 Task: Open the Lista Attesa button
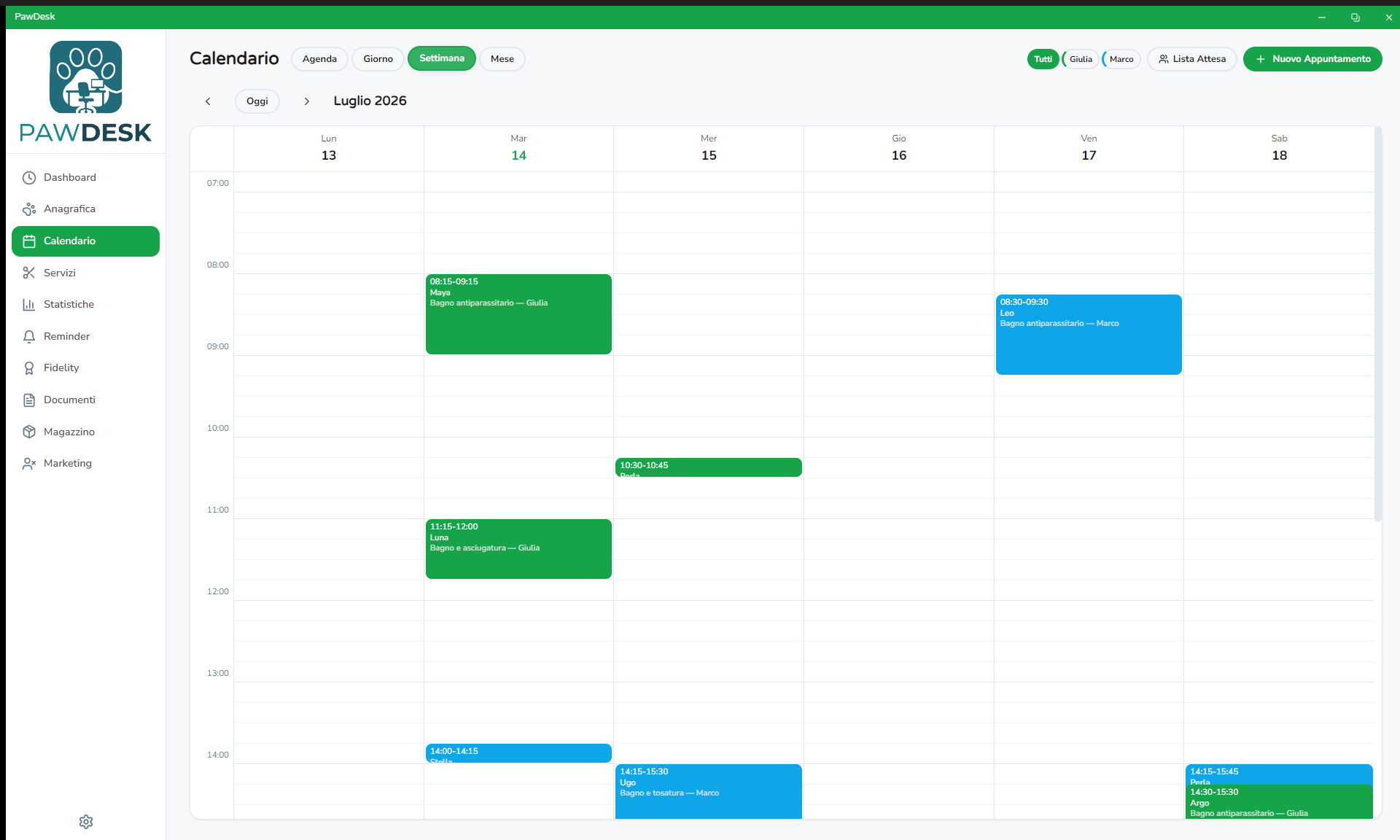pos(1192,59)
